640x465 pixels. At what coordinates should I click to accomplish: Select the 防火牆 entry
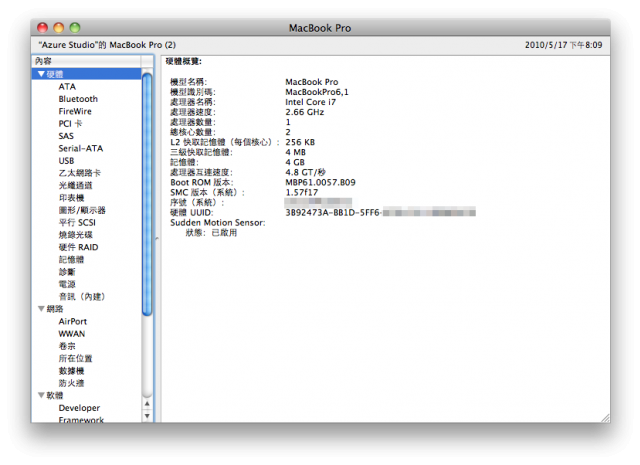pyautogui.click(x=71, y=383)
